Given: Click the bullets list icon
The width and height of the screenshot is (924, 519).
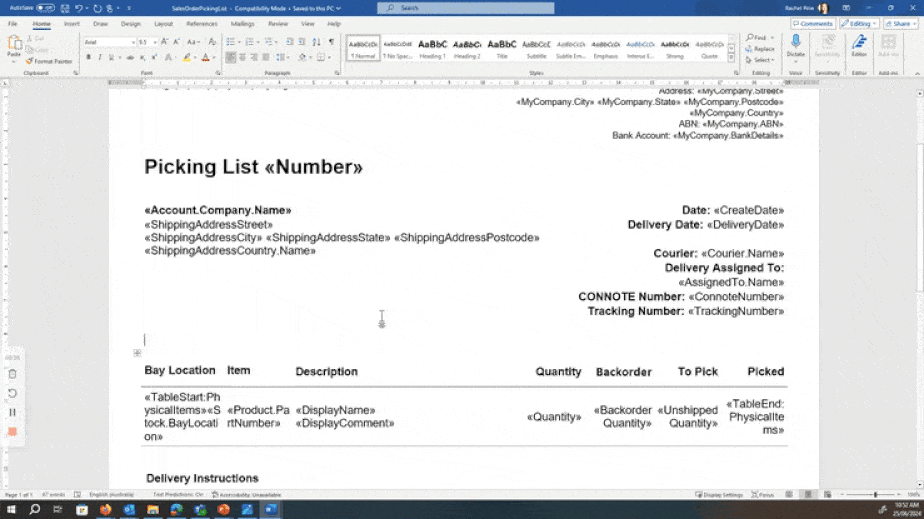Looking at the screenshot, I should (231, 42).
